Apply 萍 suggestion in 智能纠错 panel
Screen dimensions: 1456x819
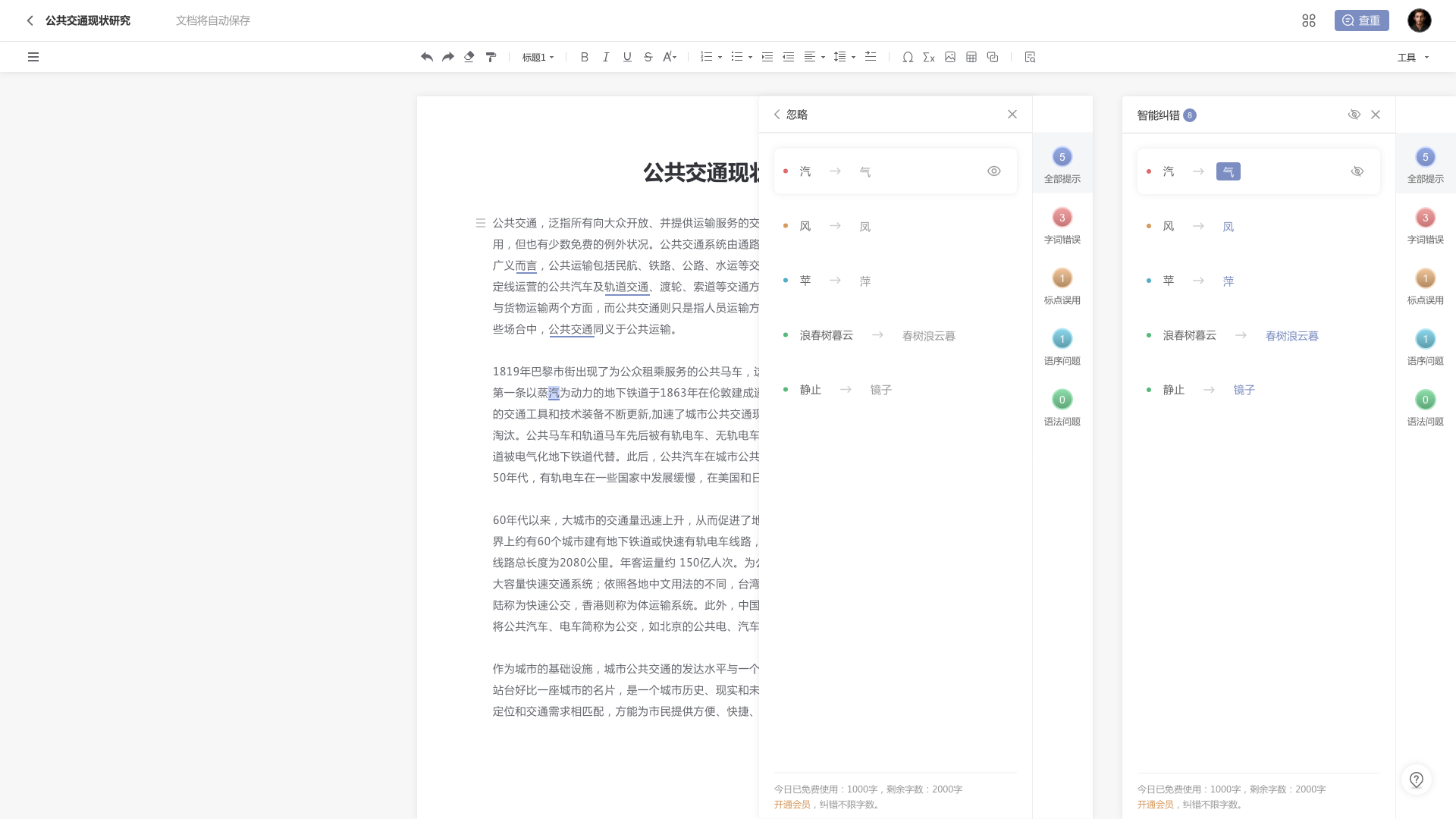click(1228, 281)
